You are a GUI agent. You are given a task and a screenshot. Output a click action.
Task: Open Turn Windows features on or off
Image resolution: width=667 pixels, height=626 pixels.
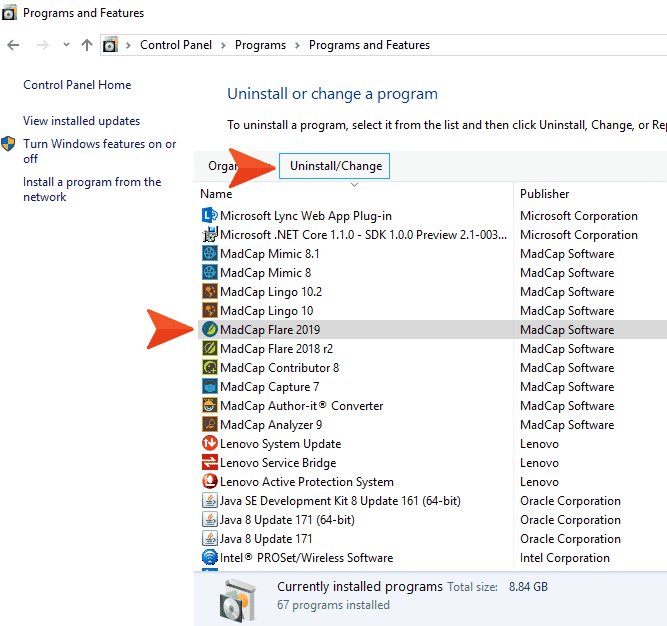tap(100, 151)
